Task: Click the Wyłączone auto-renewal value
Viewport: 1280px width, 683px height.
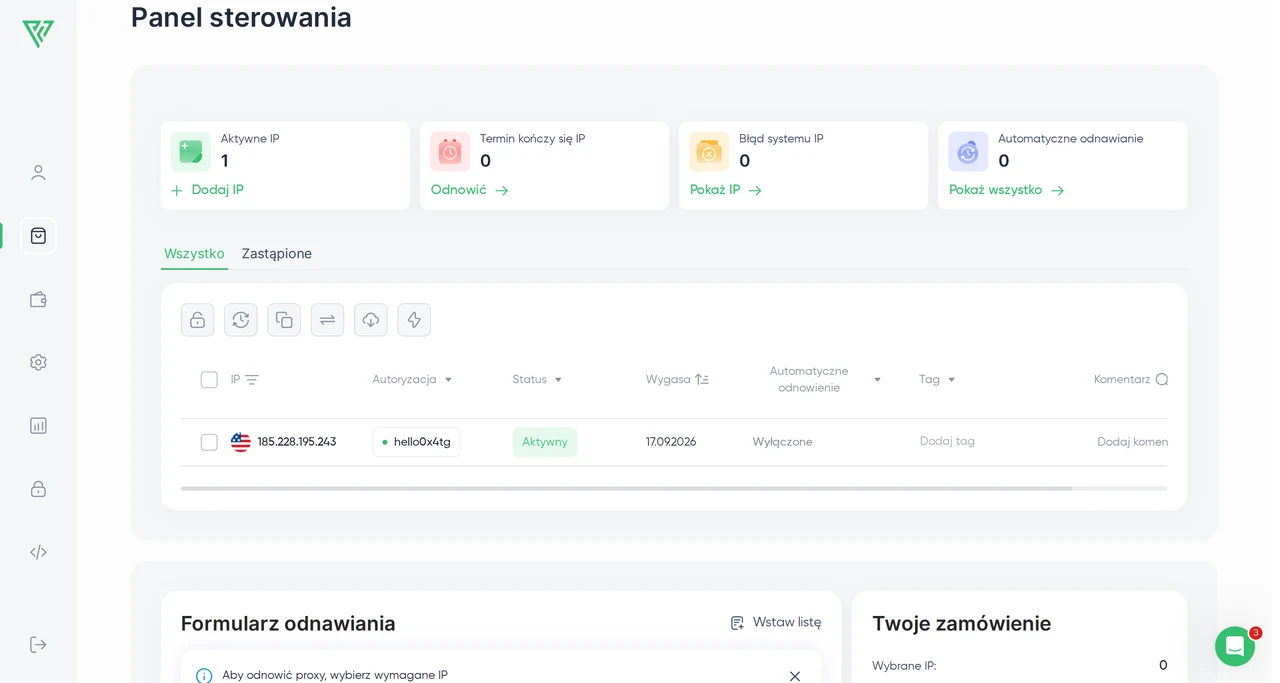Action: coord(782,442)
